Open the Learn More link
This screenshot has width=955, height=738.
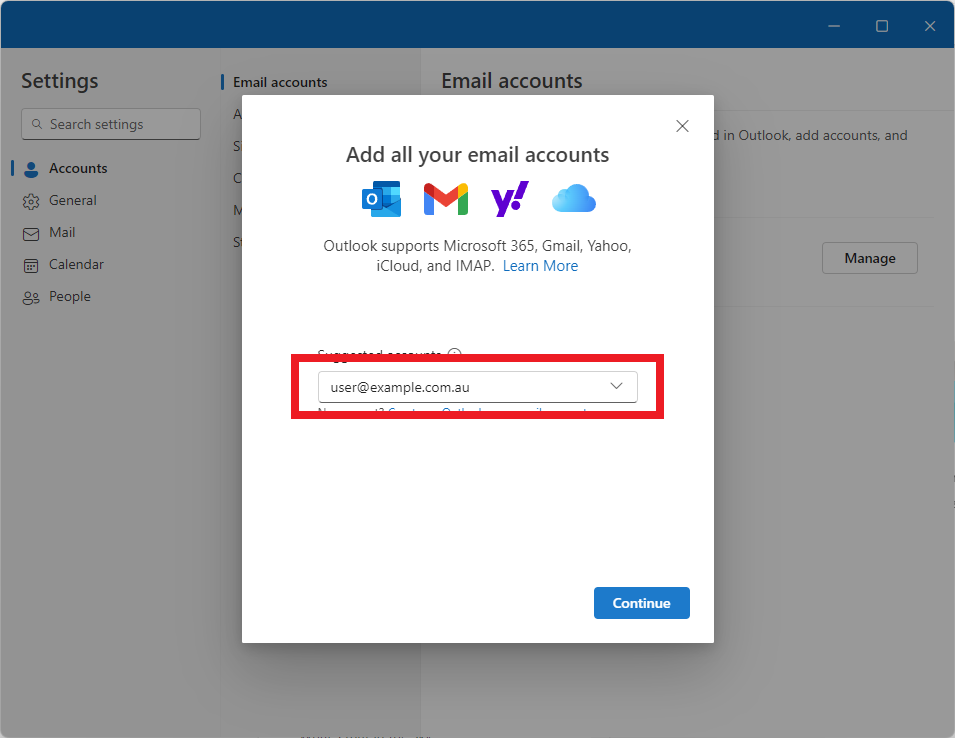[x=540, y=265]
